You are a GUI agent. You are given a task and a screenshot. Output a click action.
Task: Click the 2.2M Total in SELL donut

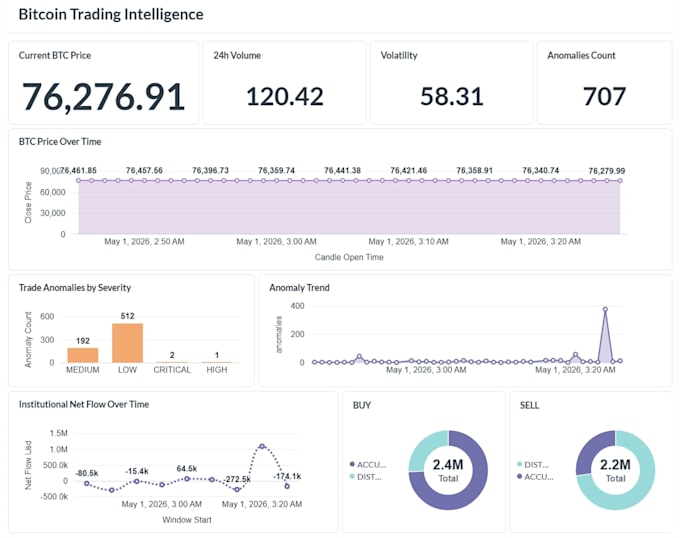(615, 470)
